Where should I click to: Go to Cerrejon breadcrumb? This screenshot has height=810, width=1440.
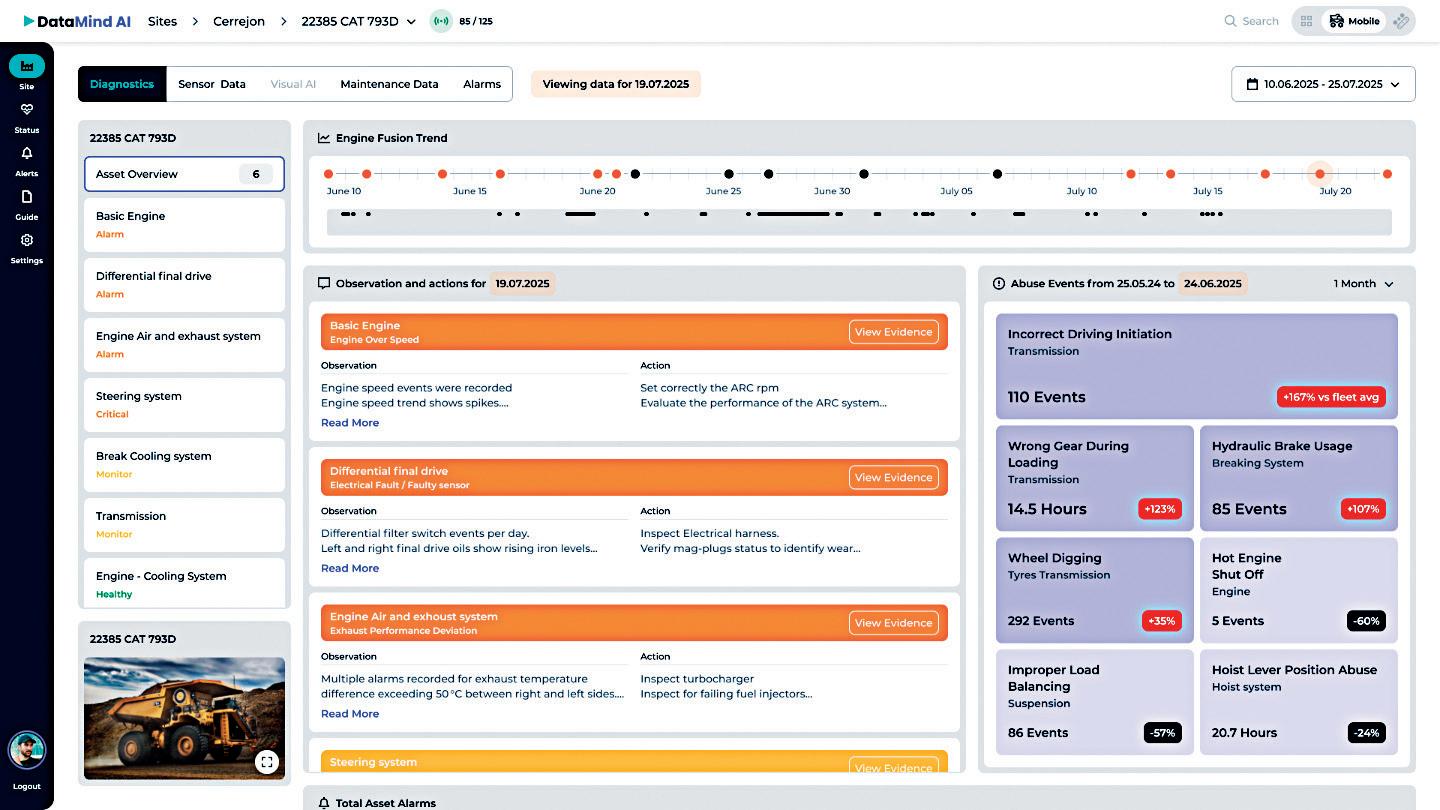click(x=239, y=21)
